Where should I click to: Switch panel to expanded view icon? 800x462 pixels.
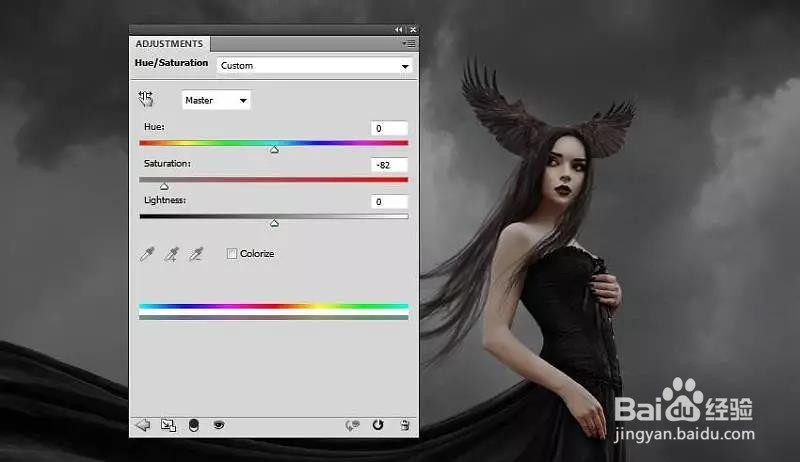pyautogui.click(x=168, y=425)
